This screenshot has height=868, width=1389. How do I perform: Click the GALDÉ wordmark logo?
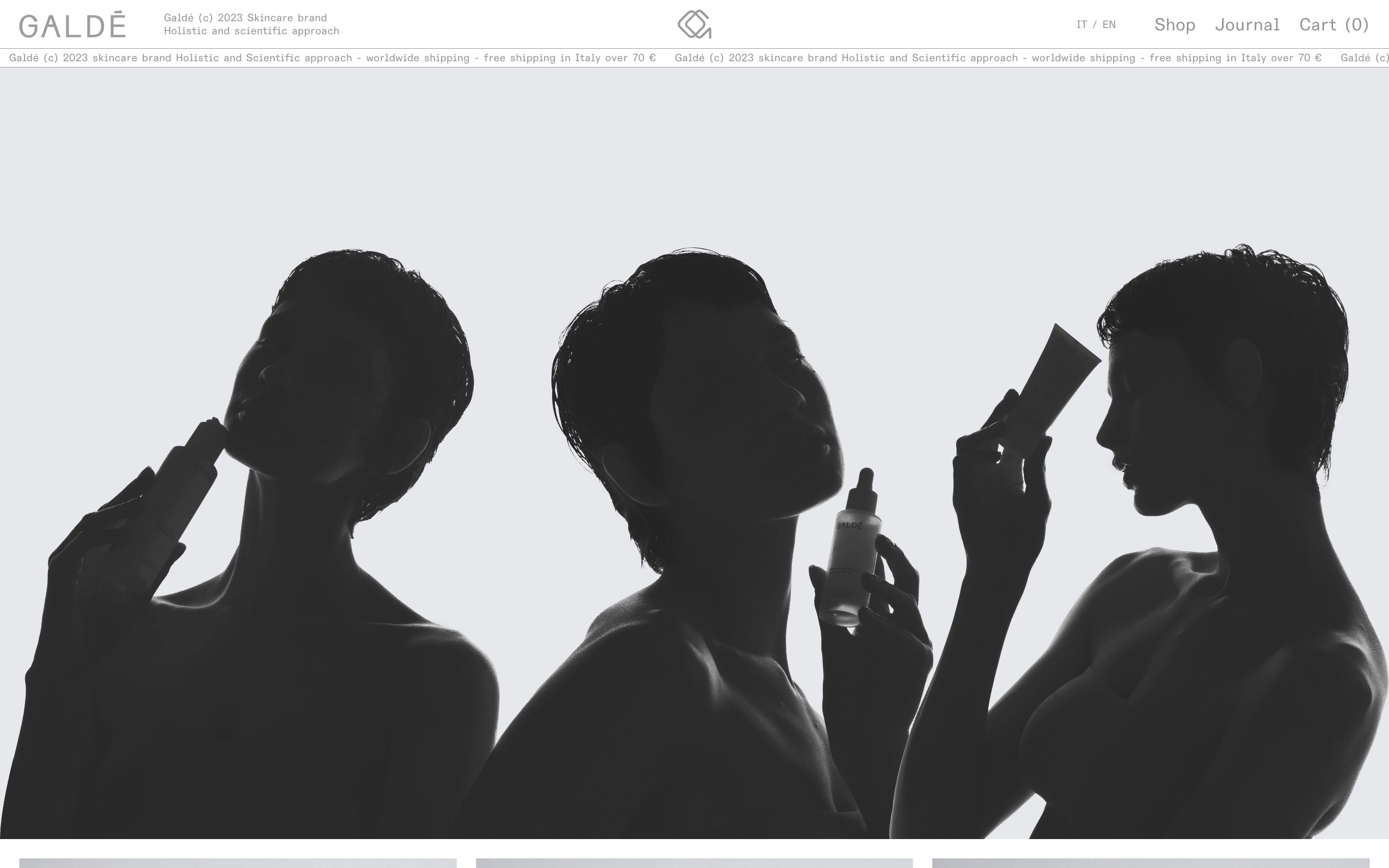pos(72,25)
